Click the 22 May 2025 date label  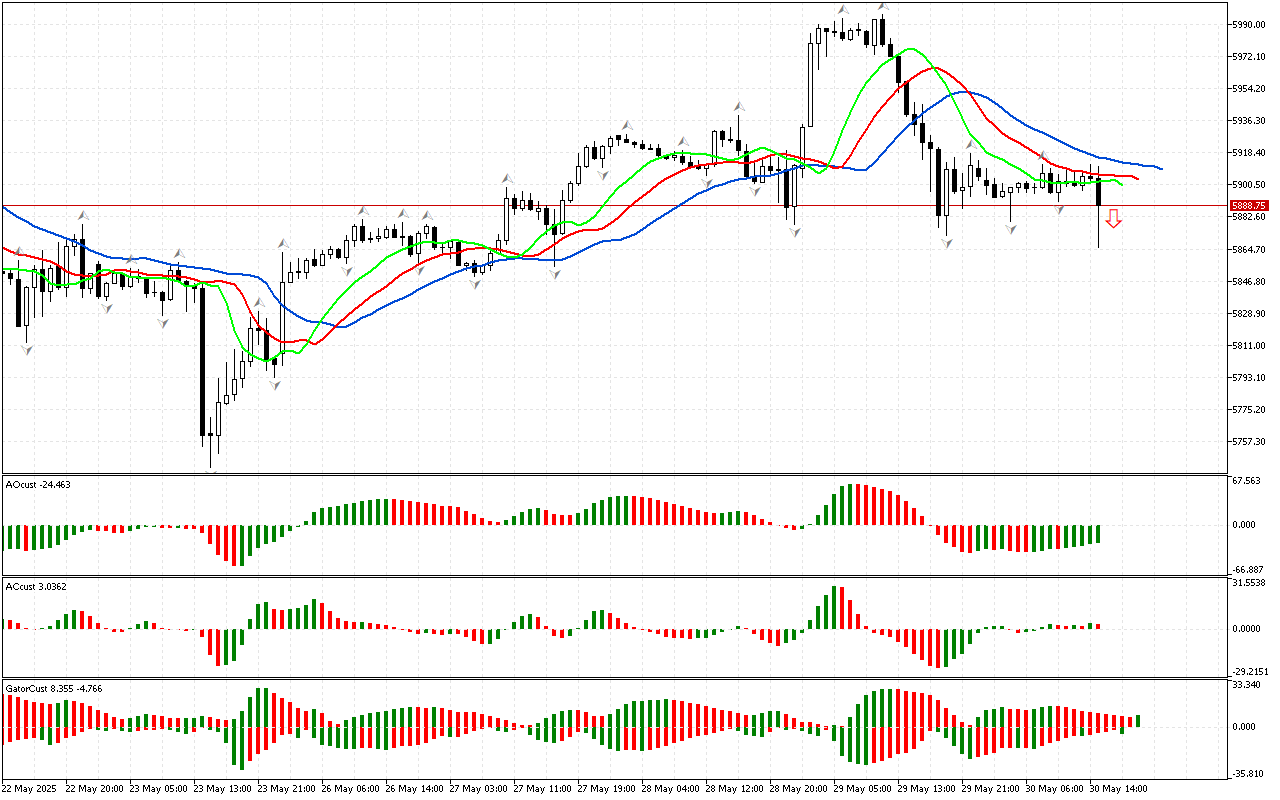30,788
